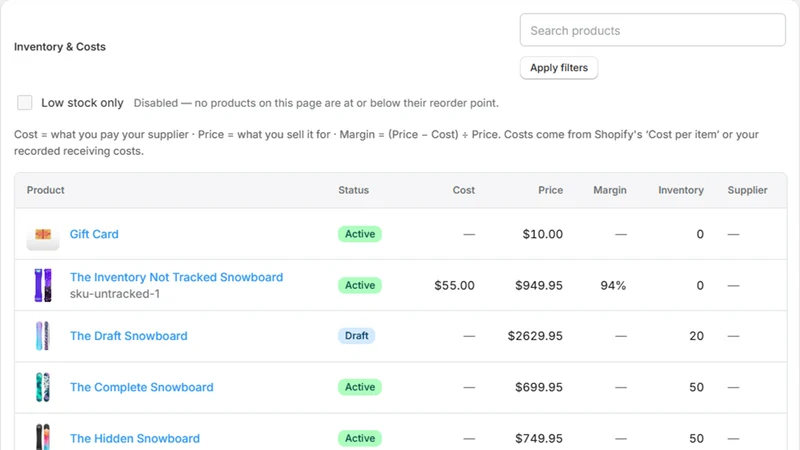The image size is (800, 450).
Task: Click the Gift Card thumbnail image
Action: [43, 236]
